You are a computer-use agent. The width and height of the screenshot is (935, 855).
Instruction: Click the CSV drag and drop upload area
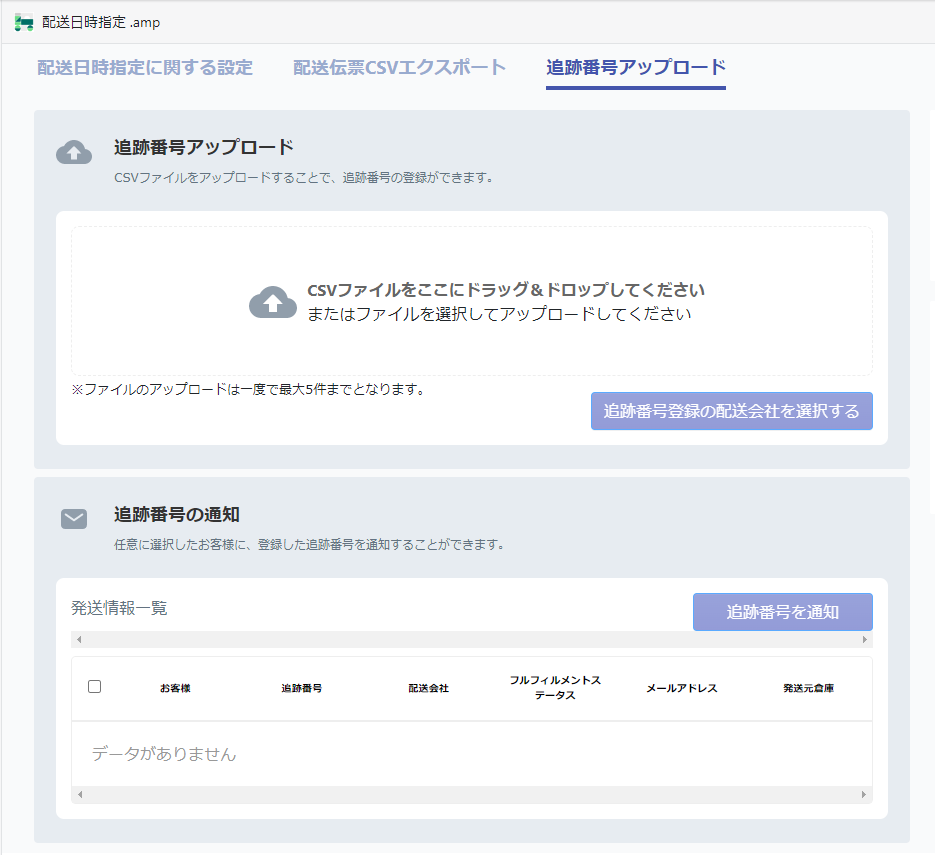click(x=472, y=301)
